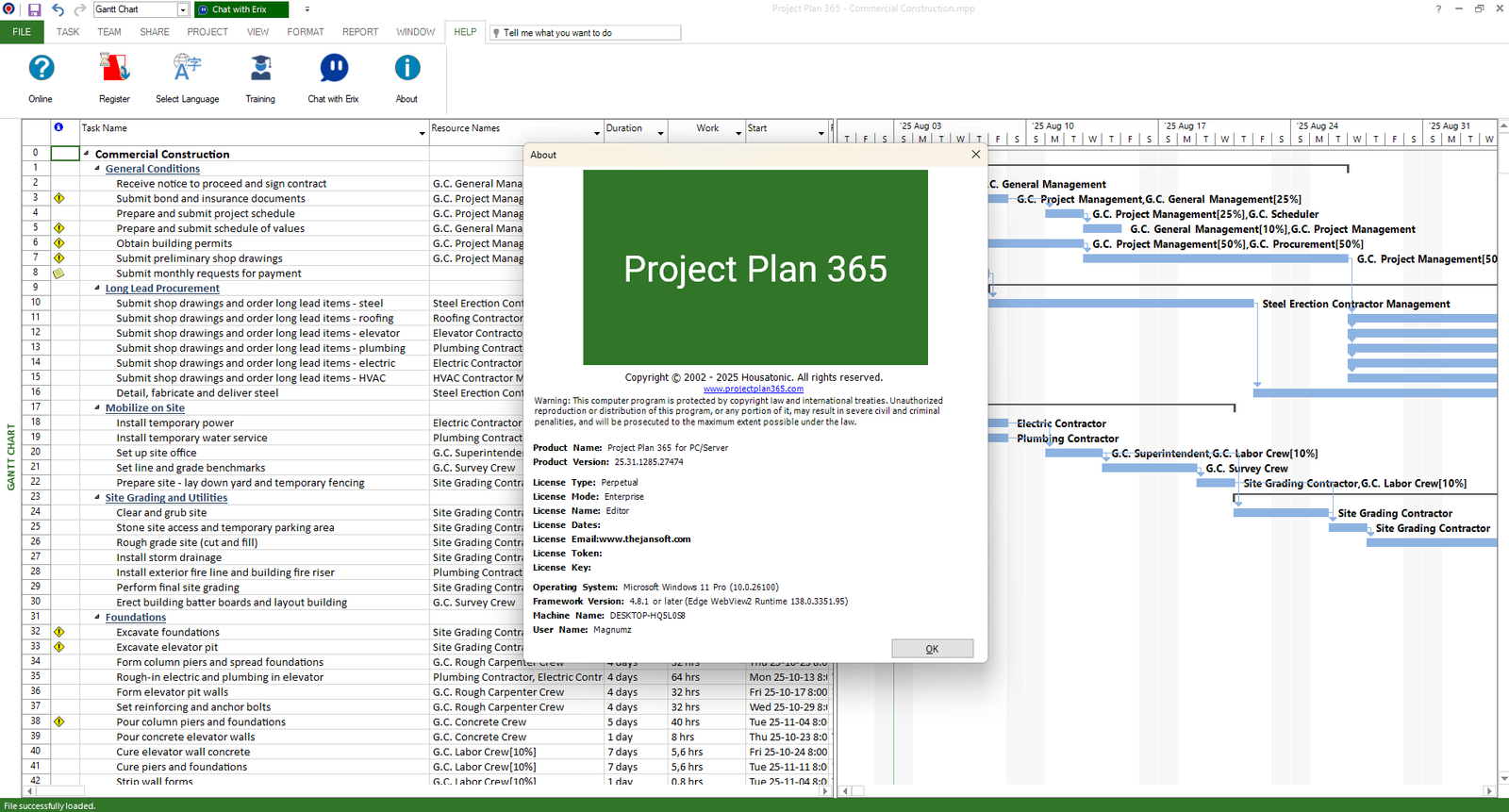The width and height of the screenshot is (1509, 812).
Task: Open www.projectplan365.com link
Action: 754,389
